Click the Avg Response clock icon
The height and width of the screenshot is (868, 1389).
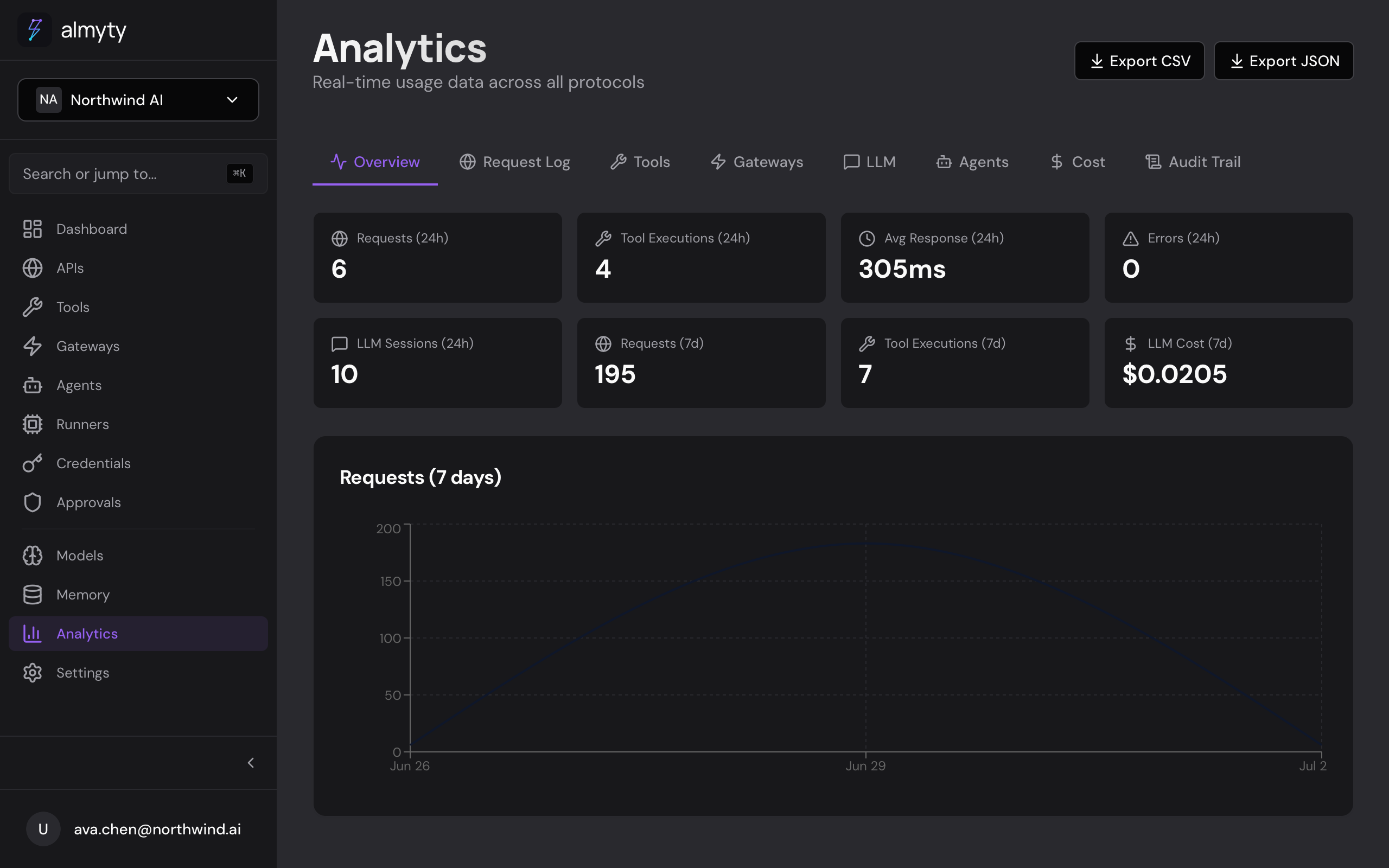coord(866,238)
